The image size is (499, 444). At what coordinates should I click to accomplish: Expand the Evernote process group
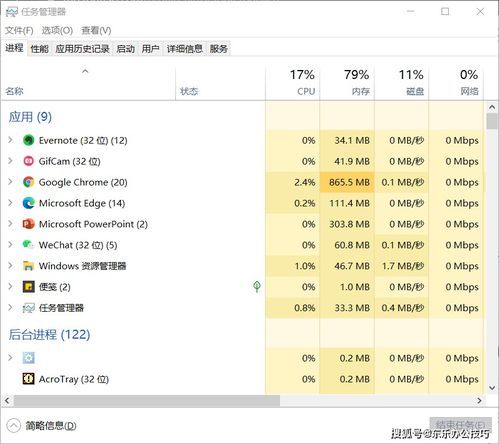click(x=10, y=140)
